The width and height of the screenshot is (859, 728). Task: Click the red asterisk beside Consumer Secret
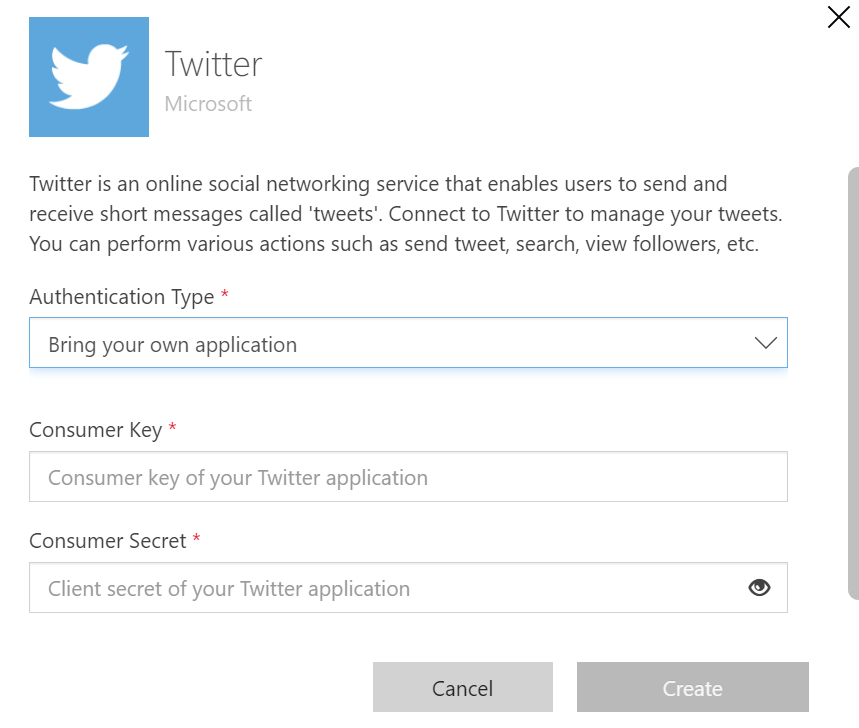point(197,540)
